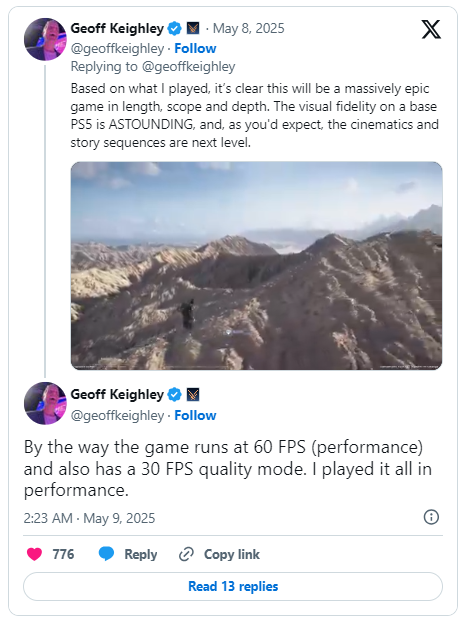This screenshot has width=467, height=621.
Task: Open the Replying to @geoffkeighley mention
Action: coord(188,67)
